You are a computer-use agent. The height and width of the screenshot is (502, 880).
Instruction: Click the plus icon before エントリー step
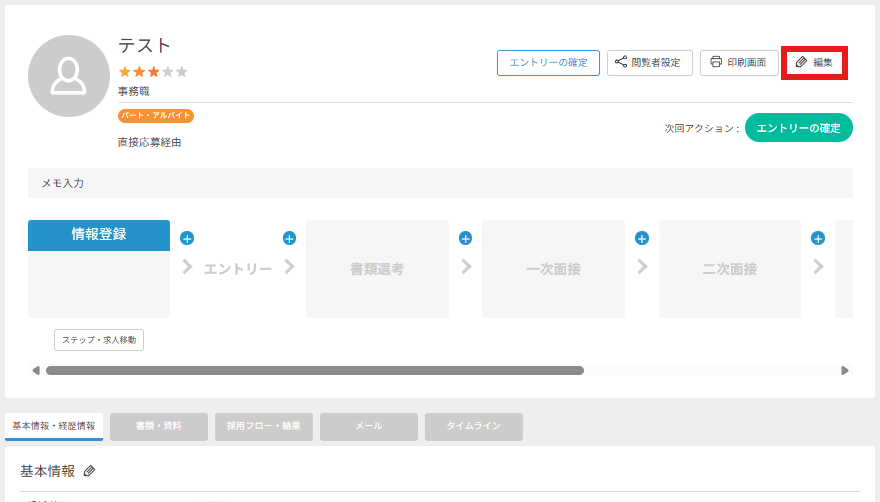187,238
